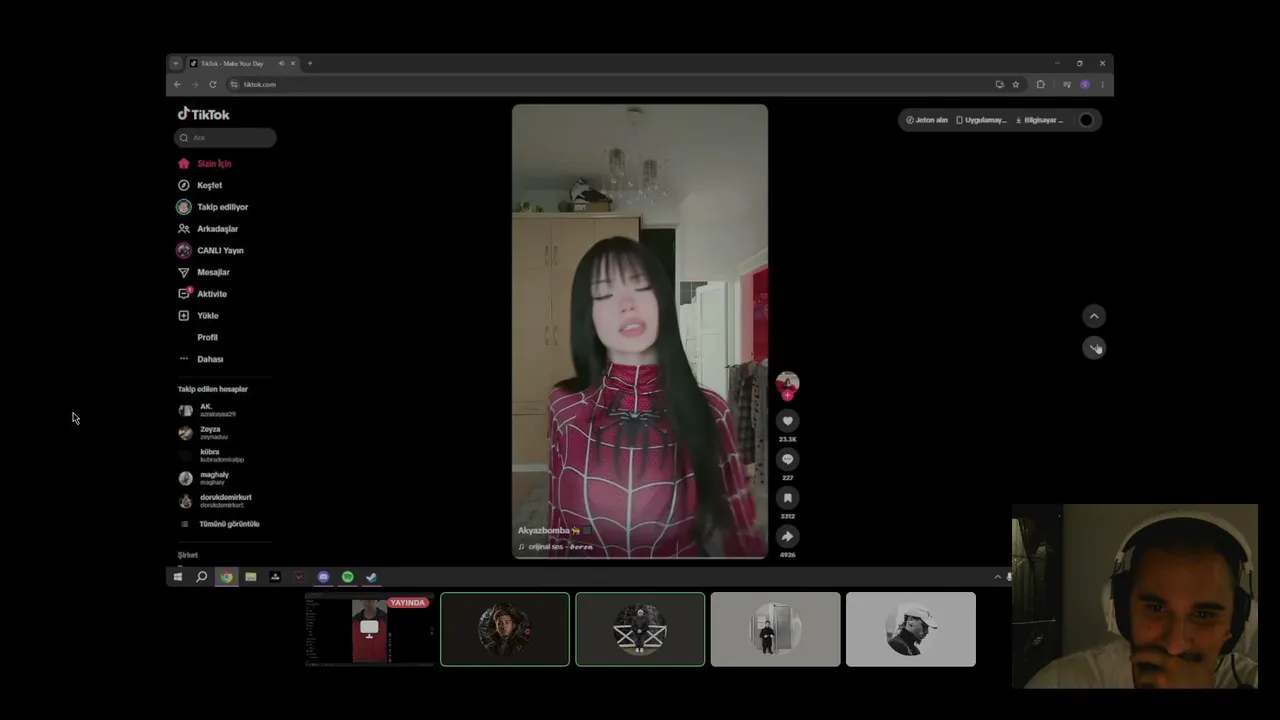
Task: Click the TikTok logo
Action: pos(204,114)
